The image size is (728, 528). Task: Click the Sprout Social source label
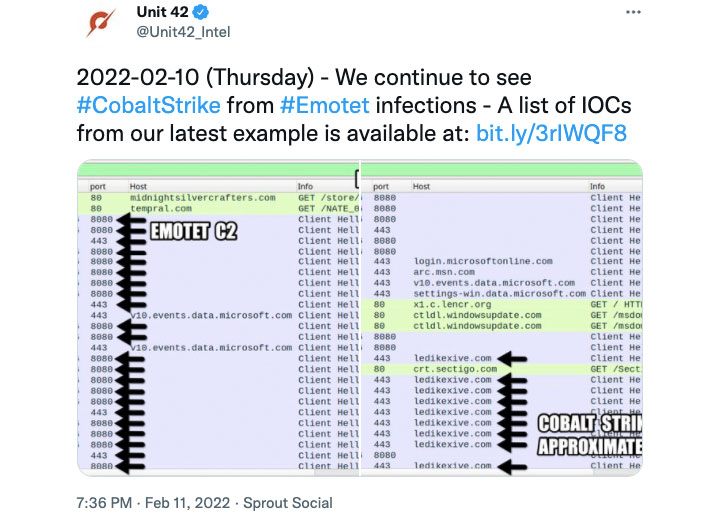[286, 503]
